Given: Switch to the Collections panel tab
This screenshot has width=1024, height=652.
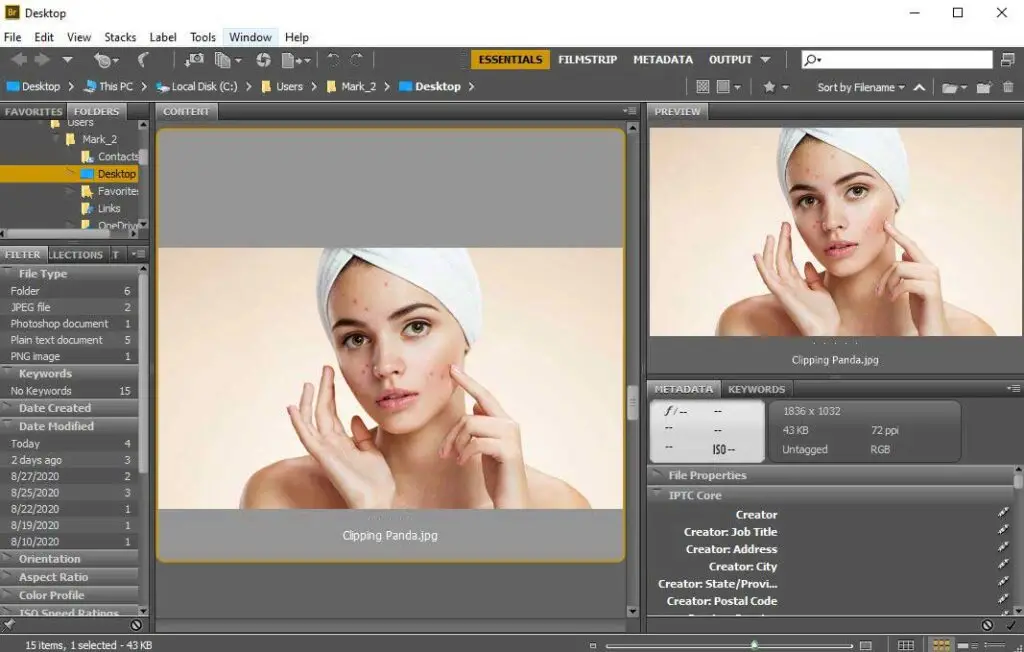Looking at the screenshot, I should click(76, 255).
